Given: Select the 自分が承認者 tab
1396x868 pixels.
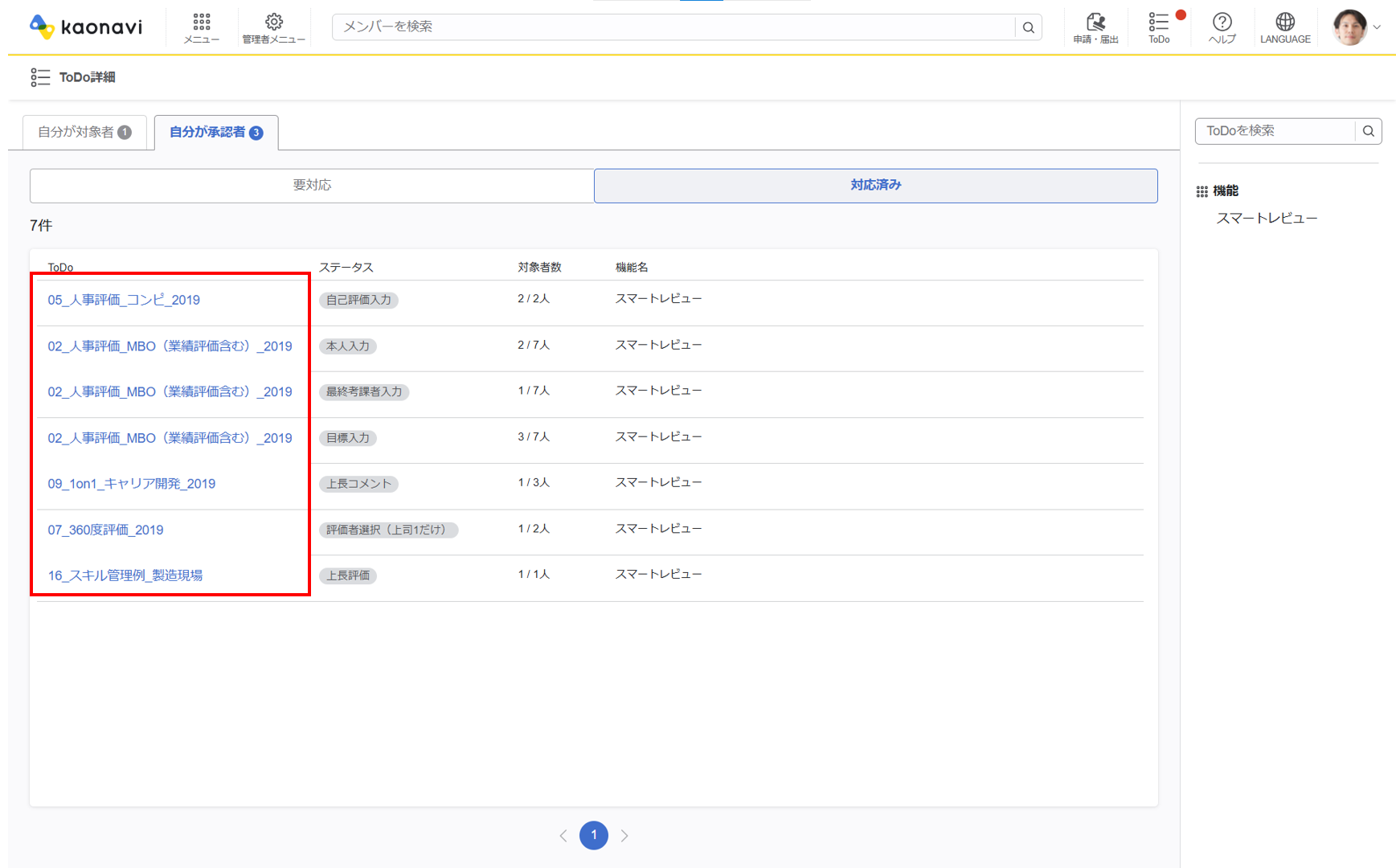Looking at the screenshot, I should 215,132.
